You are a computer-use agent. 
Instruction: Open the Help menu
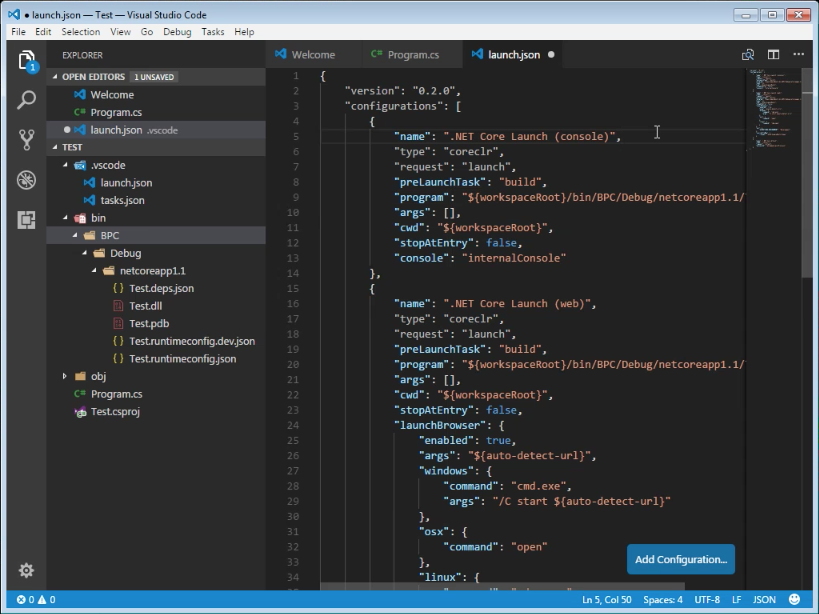click(244, 32)
